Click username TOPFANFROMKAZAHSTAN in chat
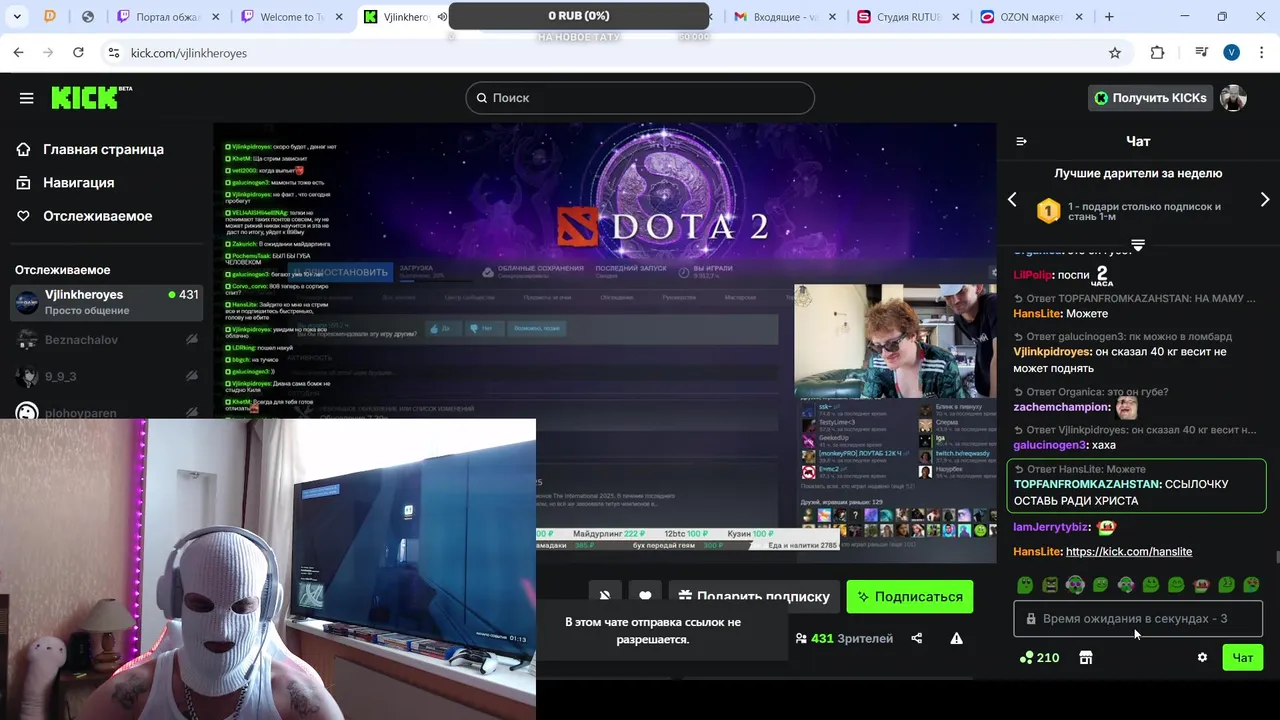 click(1087, 484)
